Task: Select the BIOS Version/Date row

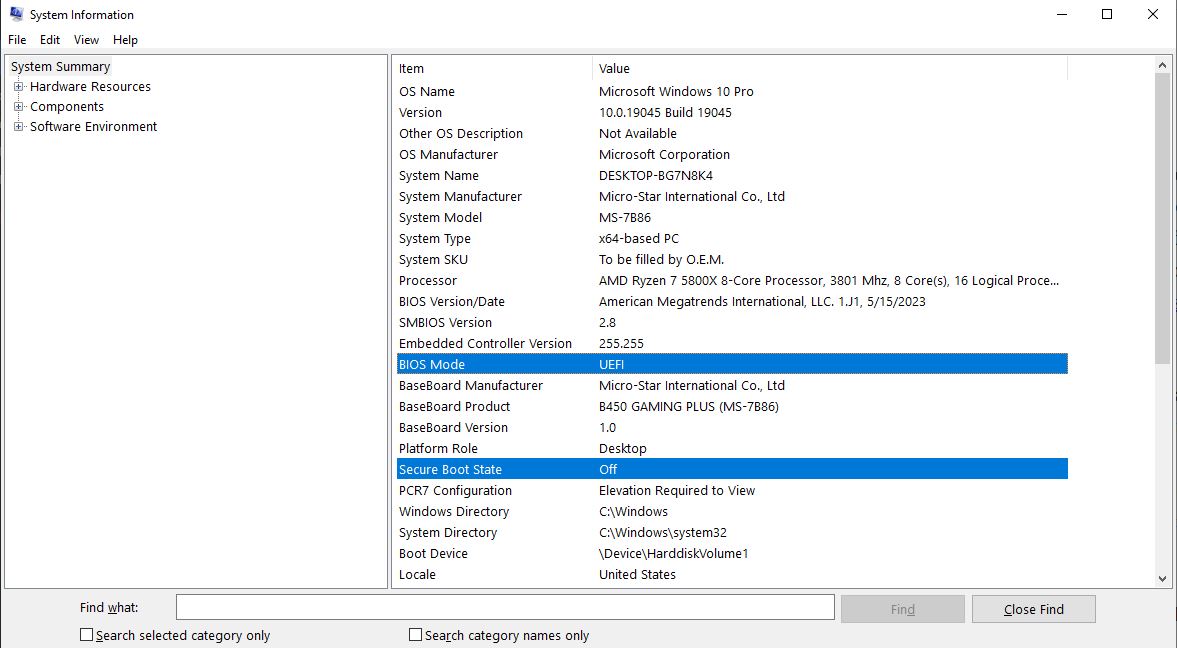Action: click(732, 302)
